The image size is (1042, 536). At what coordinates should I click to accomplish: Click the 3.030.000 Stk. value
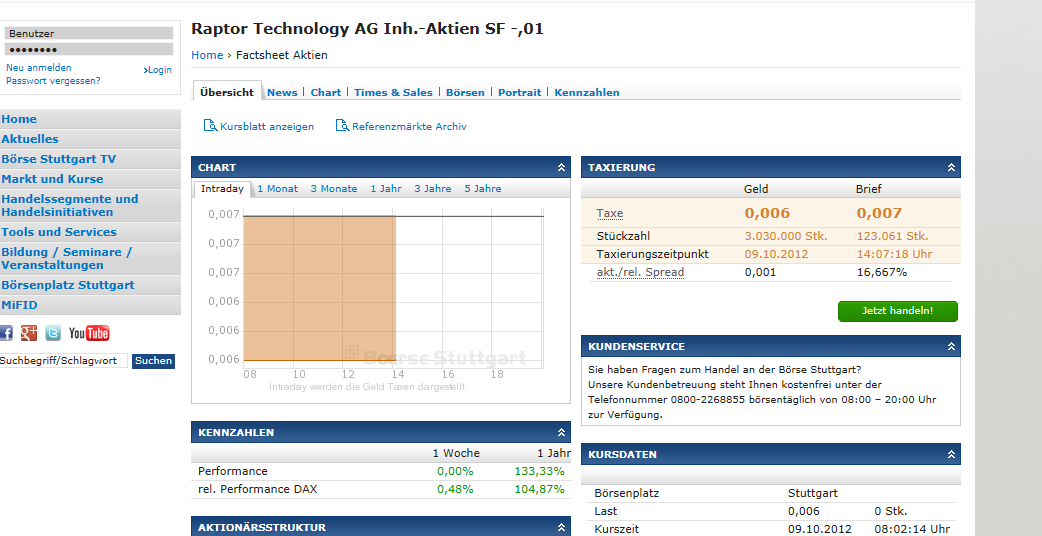tap(785, 236)
